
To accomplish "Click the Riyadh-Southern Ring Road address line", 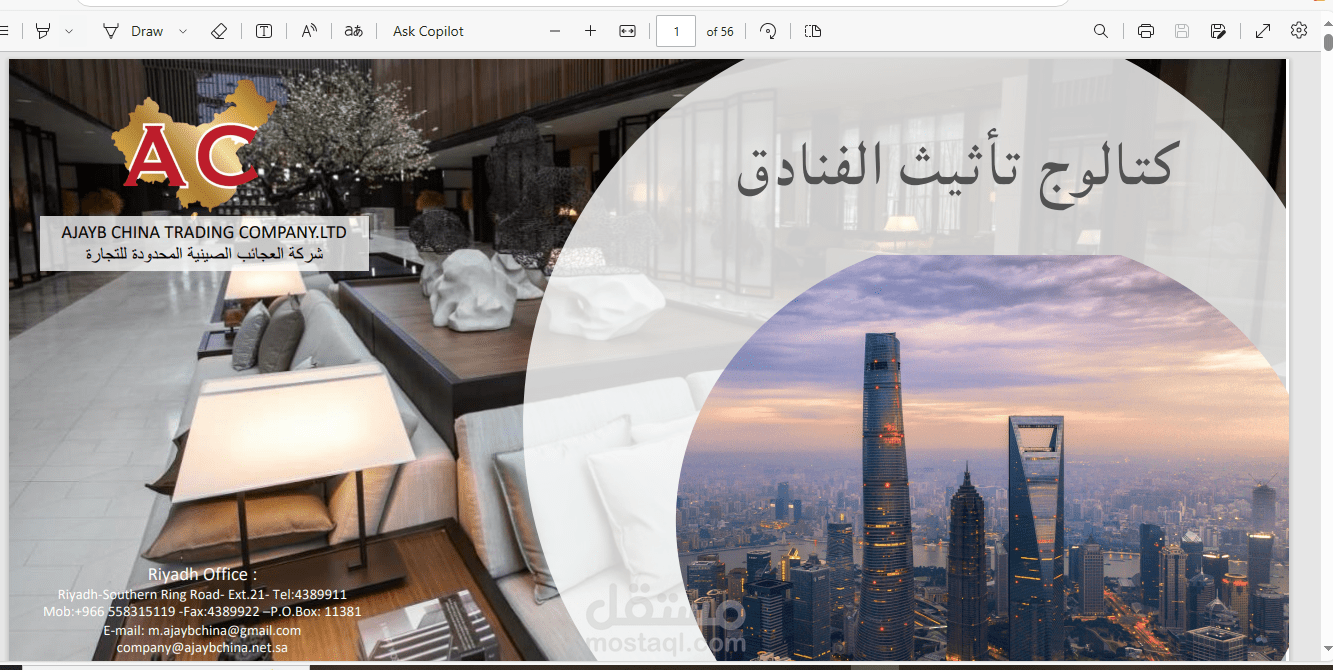I will (x=202, y=594).
